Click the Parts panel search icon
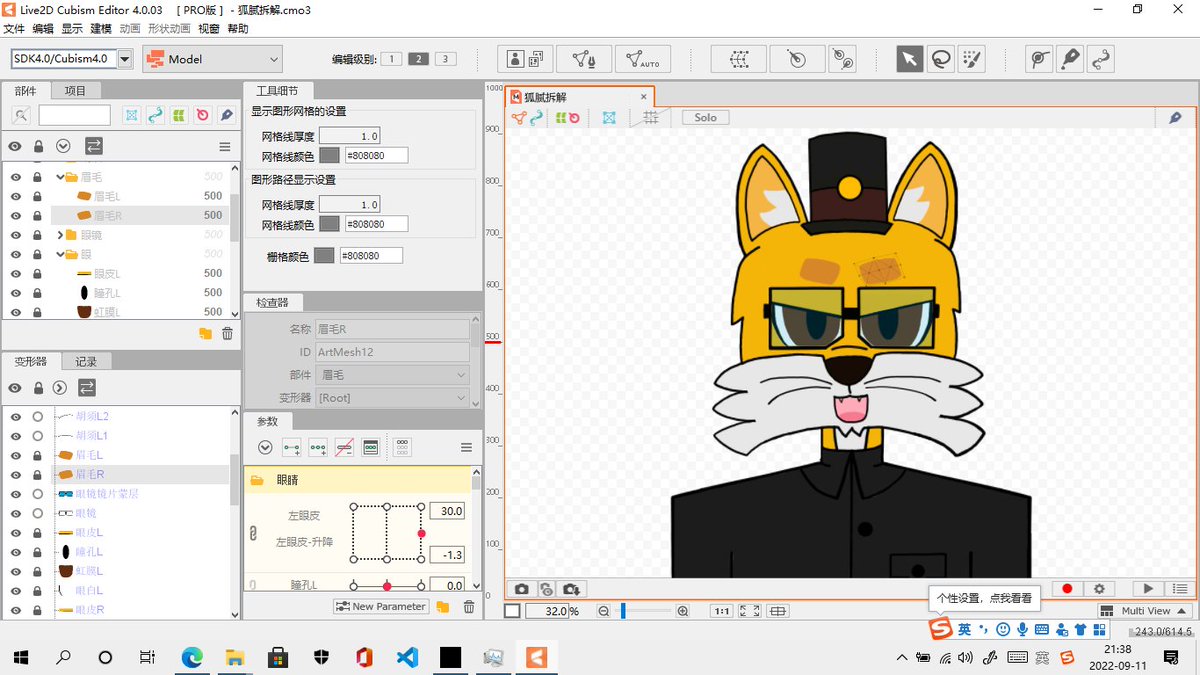 [22, 116]
